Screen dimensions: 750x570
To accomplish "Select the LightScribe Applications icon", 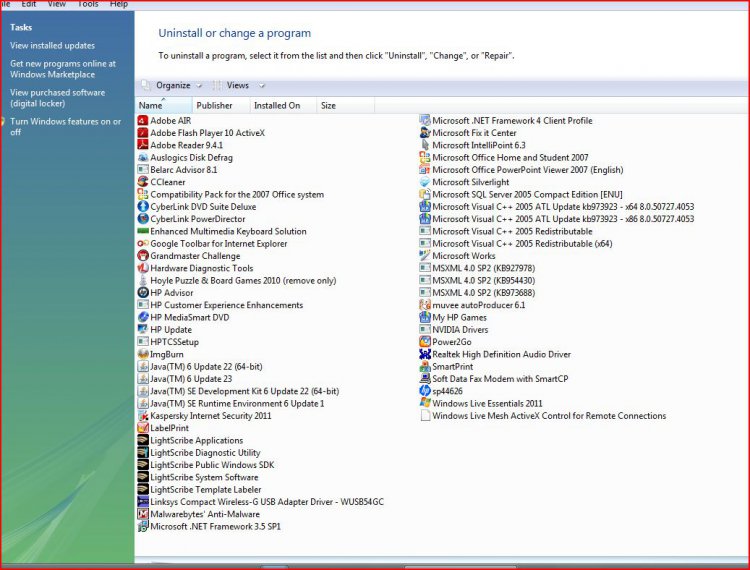I will tap(143, 440).
